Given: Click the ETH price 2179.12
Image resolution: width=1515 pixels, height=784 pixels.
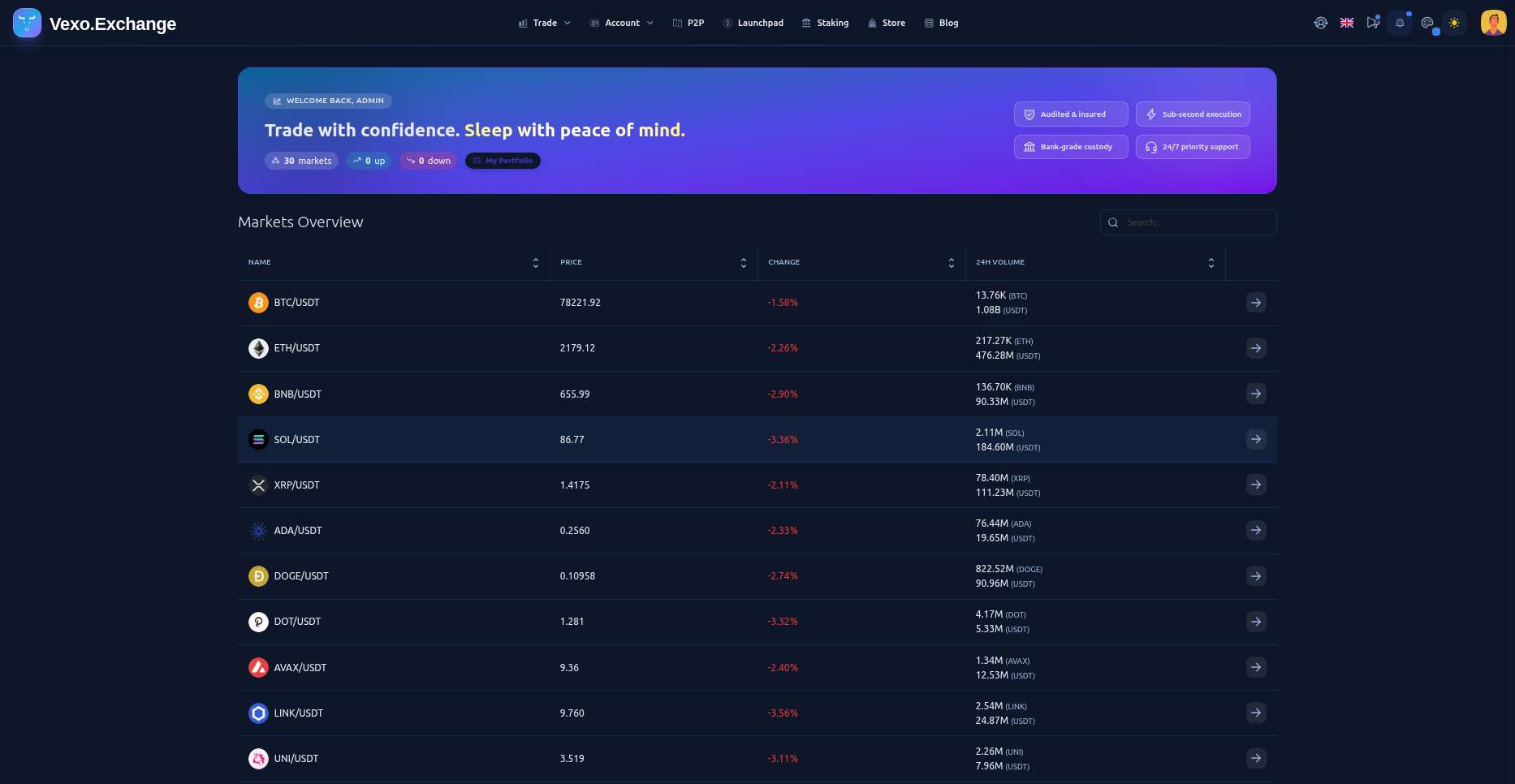Looking at the screenshot, I should click(x=577, y=348).
